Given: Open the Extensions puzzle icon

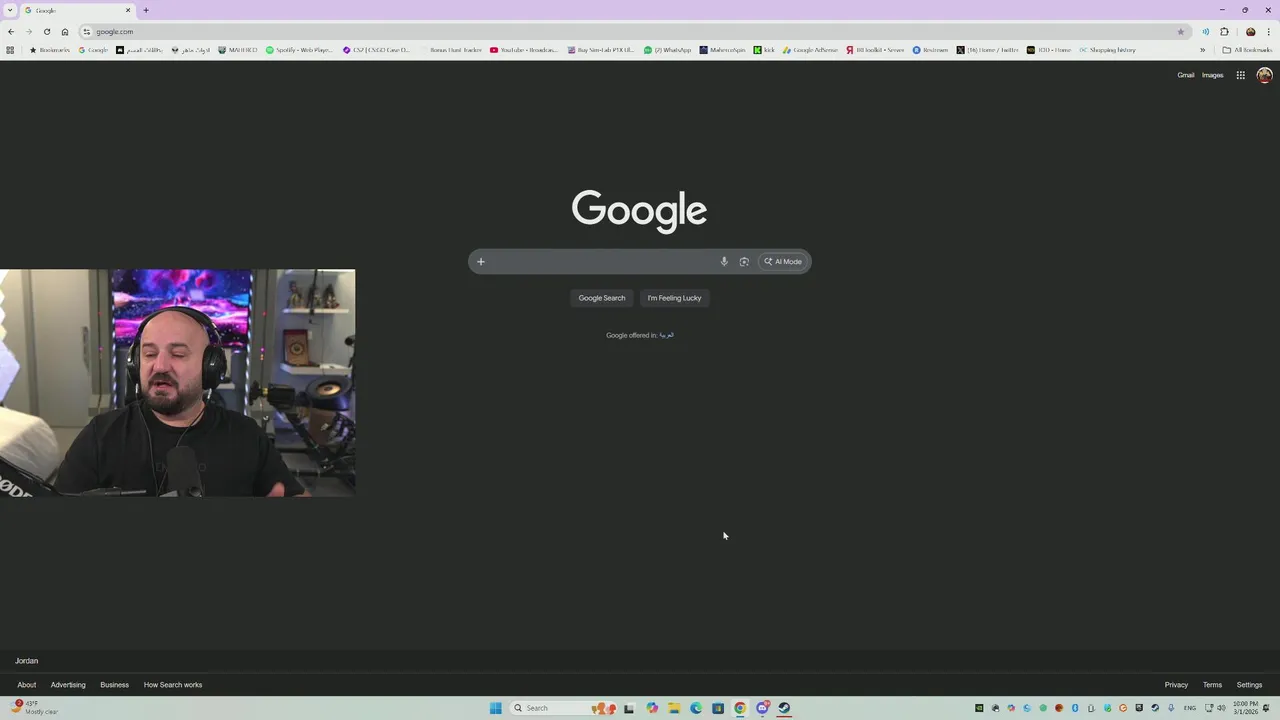Looking at the screenshot, I should tap(1224, 31).
